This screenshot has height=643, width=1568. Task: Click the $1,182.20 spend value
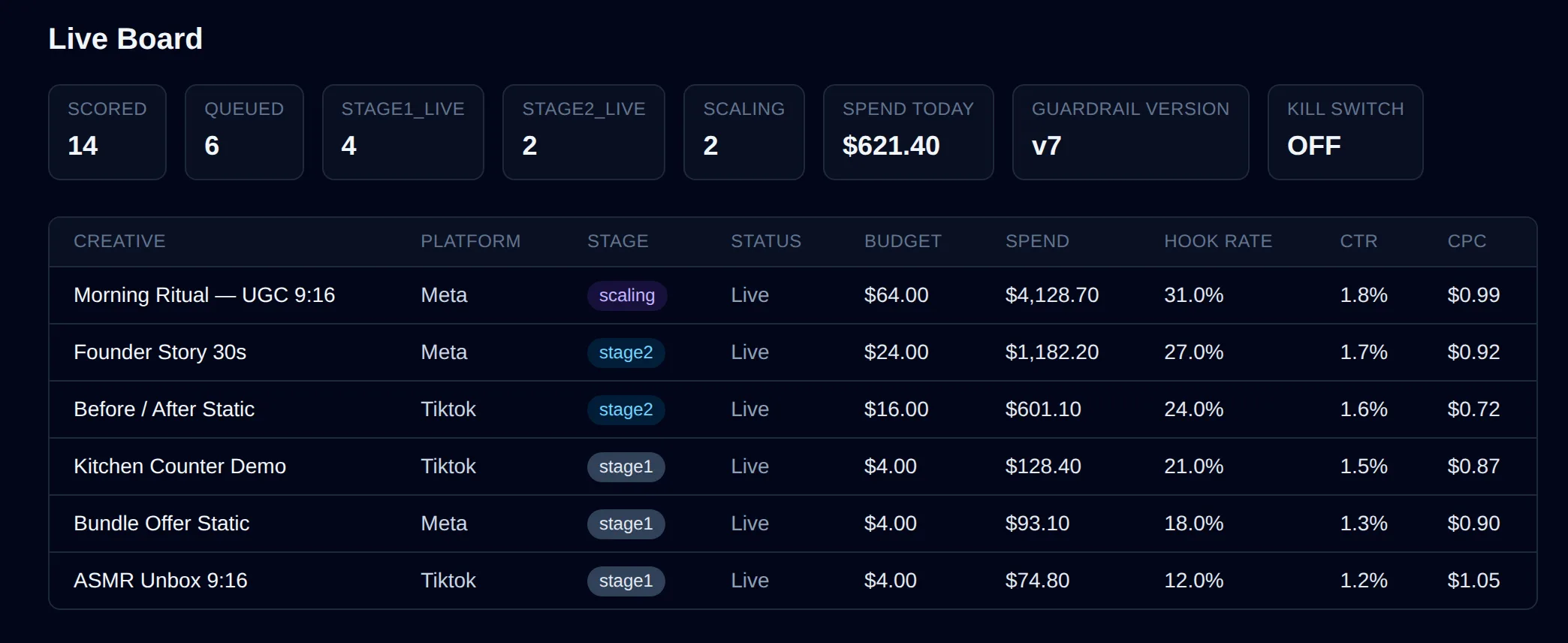[x=1052, y=352]
